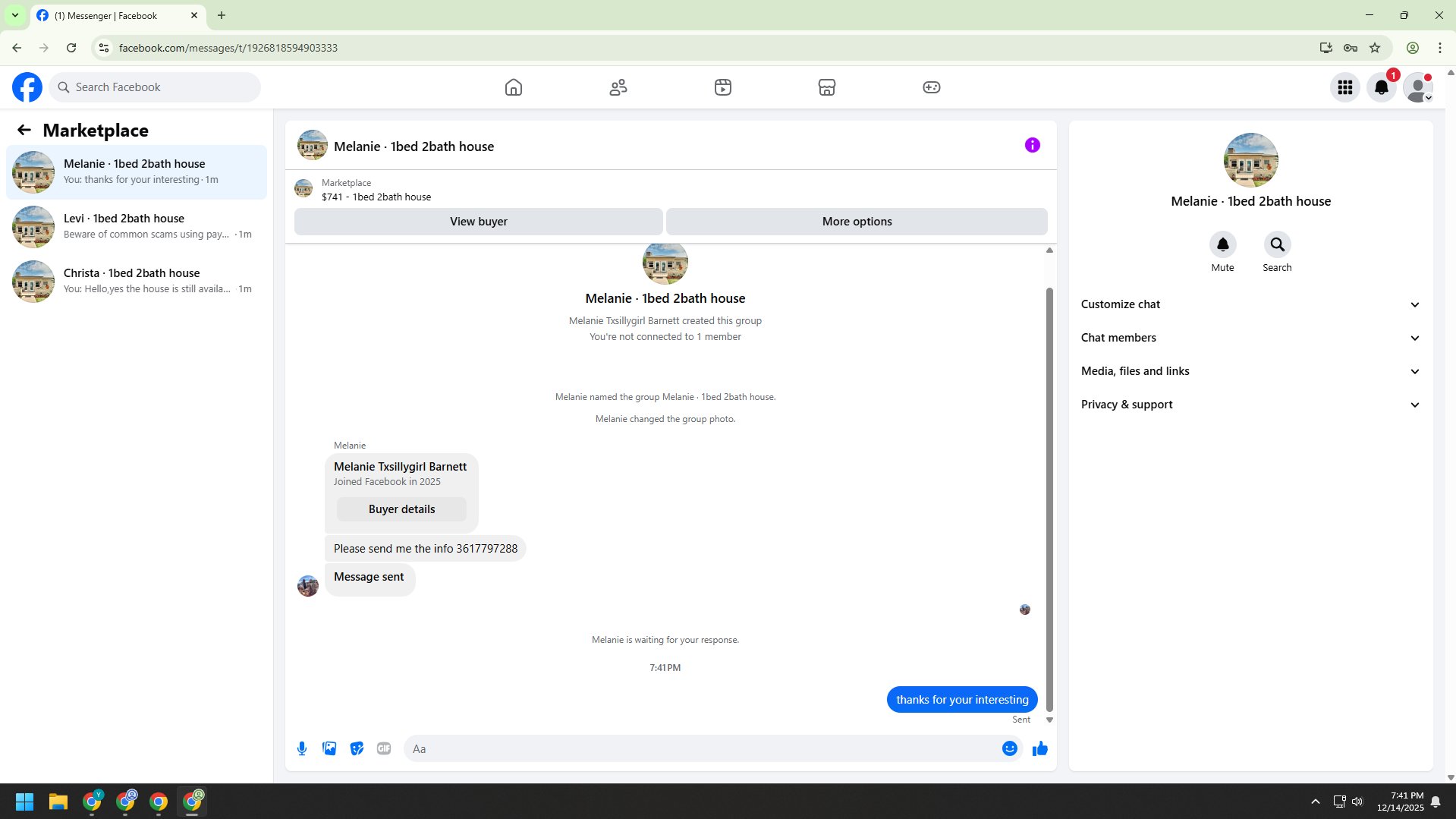
Task: Open the Facebook menu grid icon
Action: tap(1345, 87)
